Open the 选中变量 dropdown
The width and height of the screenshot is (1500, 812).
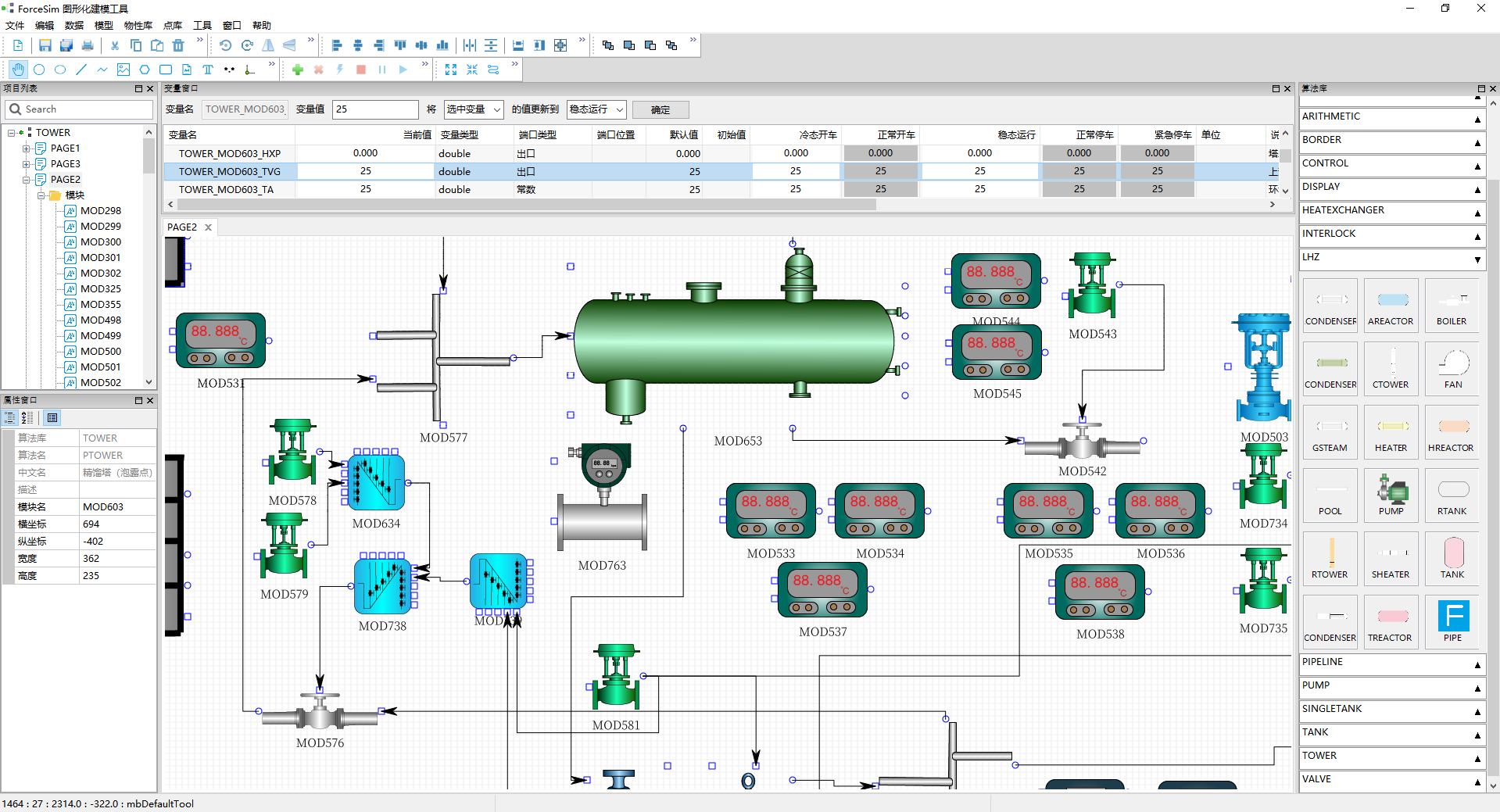pos(474,109)
